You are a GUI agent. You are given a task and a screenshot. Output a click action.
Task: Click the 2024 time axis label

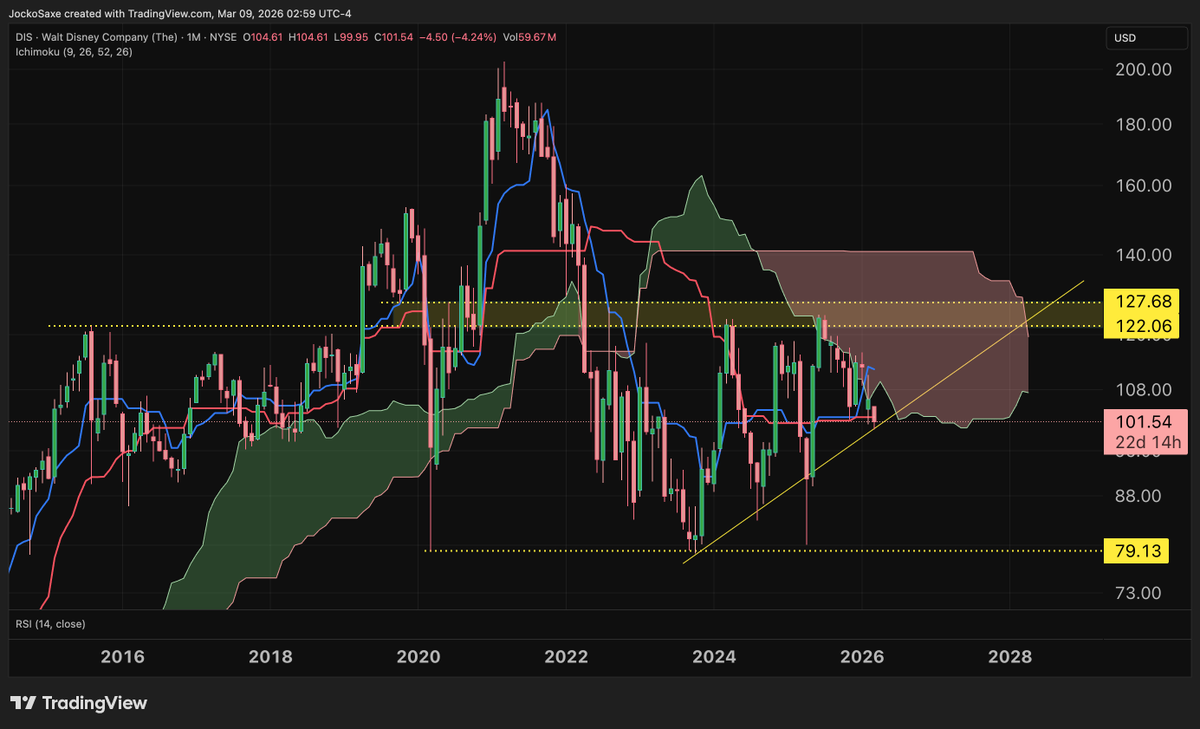pos(714,657)
